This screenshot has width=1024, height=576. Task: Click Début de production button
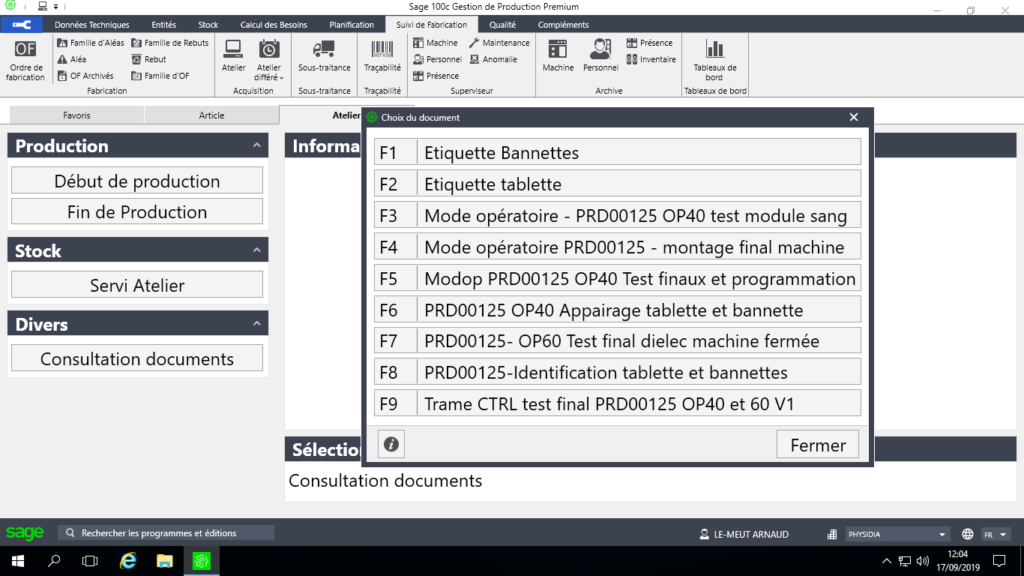[137, 181]
